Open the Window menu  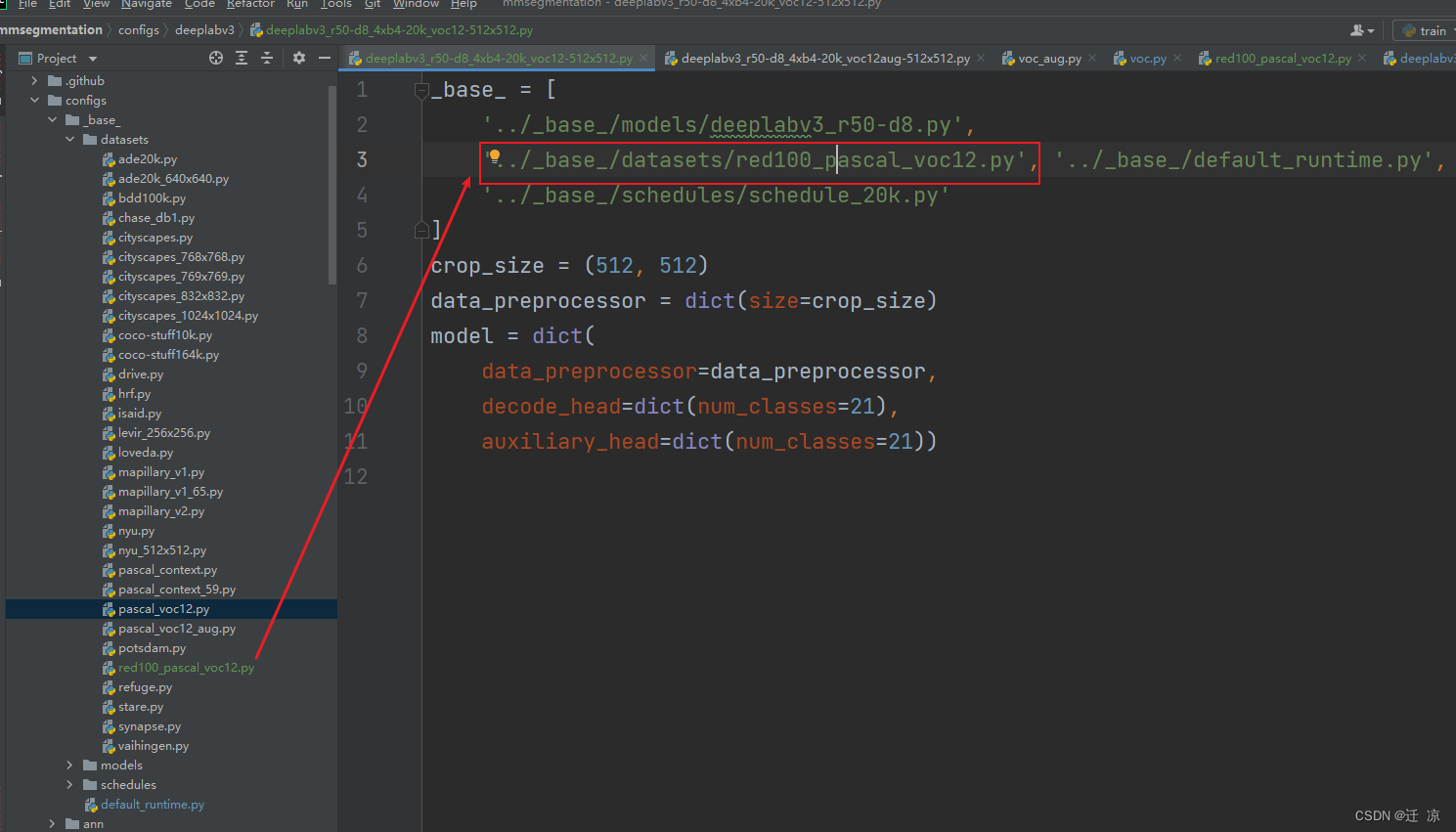click(416, 4)
